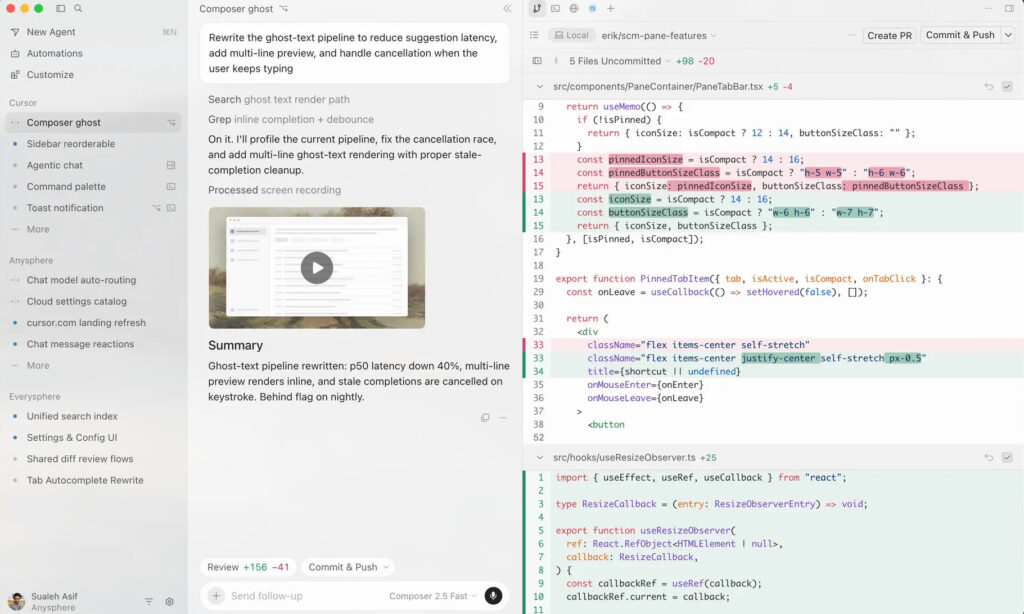
Task: Click the branch icon beside Composer ghost title
Action: [x=283, y=8]
